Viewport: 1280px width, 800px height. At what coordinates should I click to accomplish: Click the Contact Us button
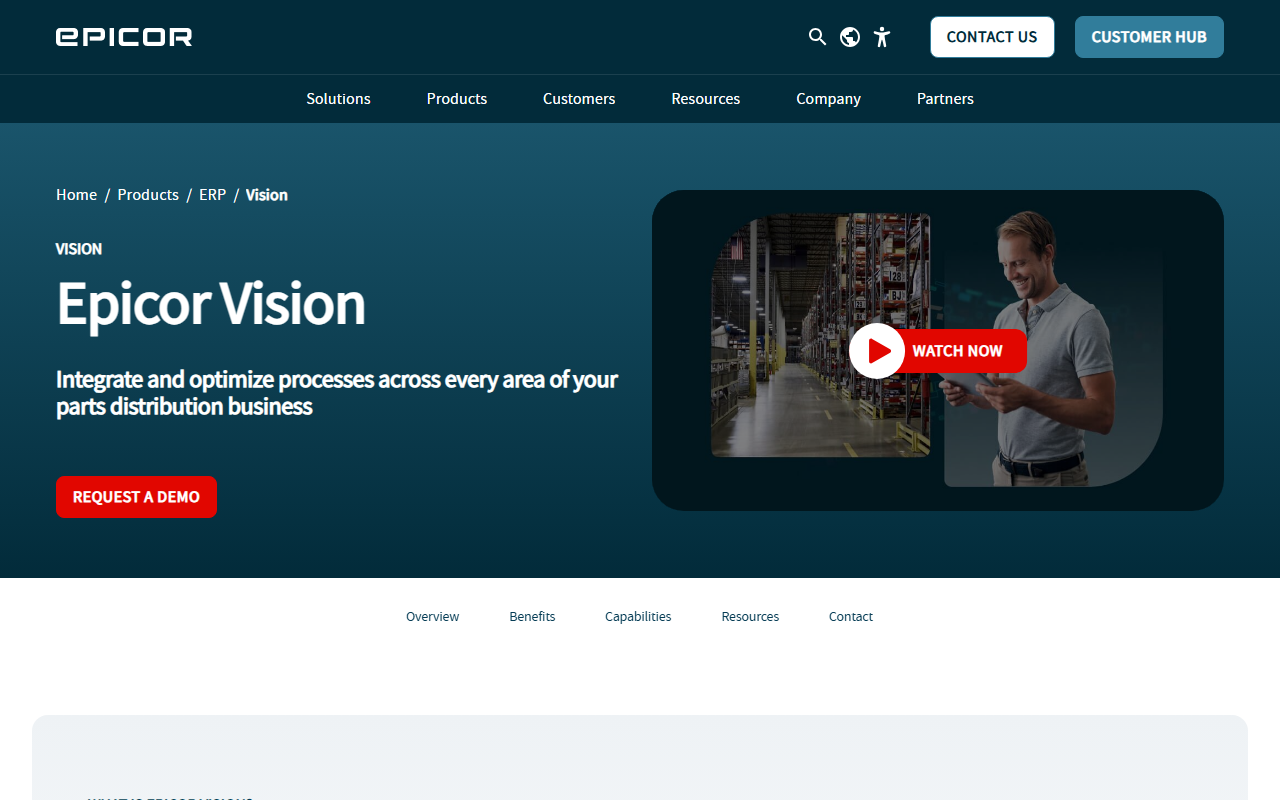[992, 37]
